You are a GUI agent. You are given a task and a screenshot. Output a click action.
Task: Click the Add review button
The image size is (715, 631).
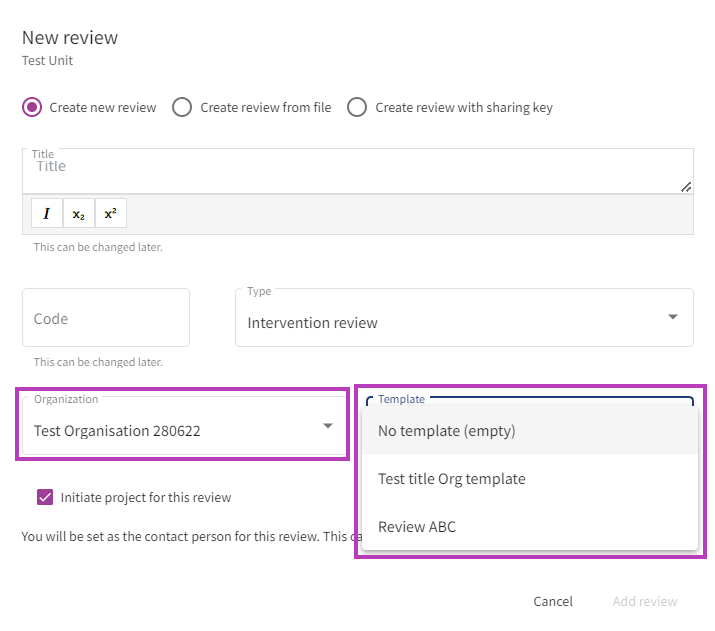644,601
